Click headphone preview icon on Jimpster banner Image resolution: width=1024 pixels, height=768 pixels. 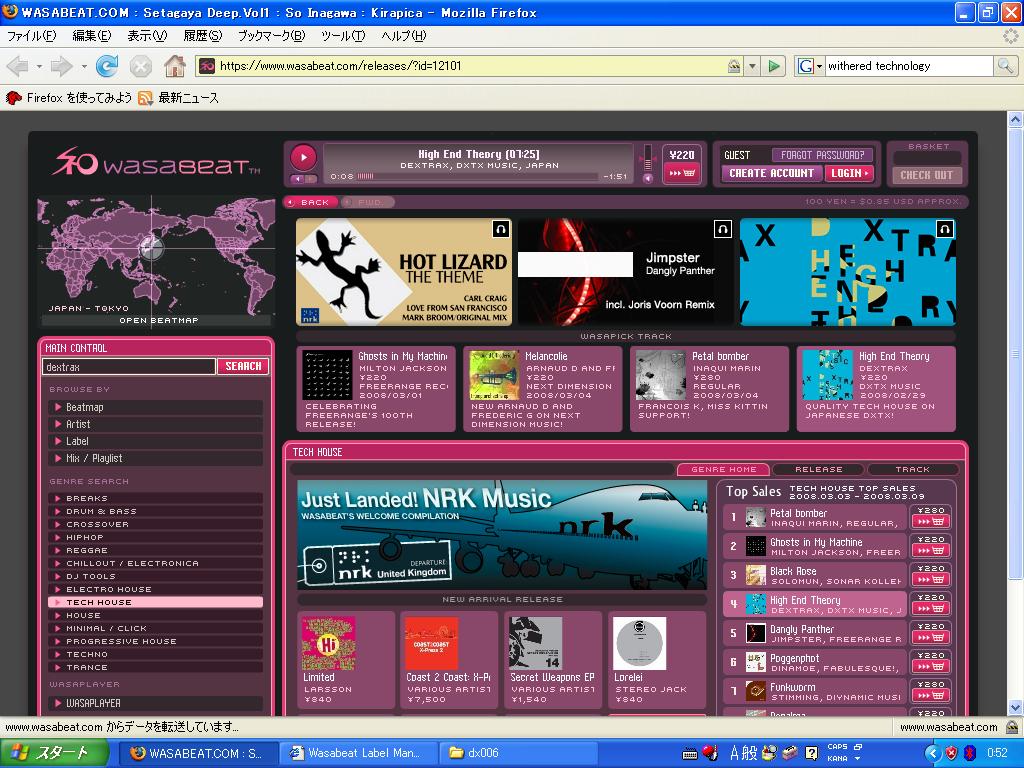722,229
